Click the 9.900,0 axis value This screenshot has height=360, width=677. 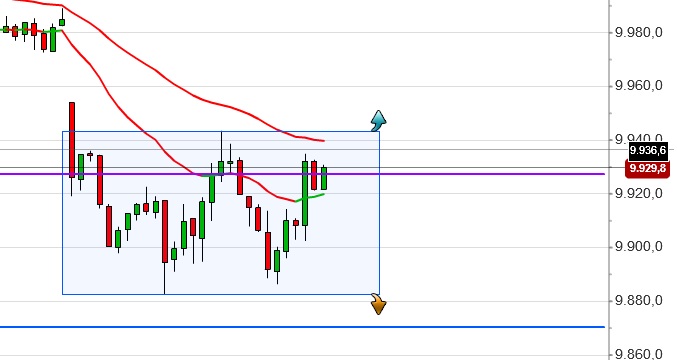[639, 247]
